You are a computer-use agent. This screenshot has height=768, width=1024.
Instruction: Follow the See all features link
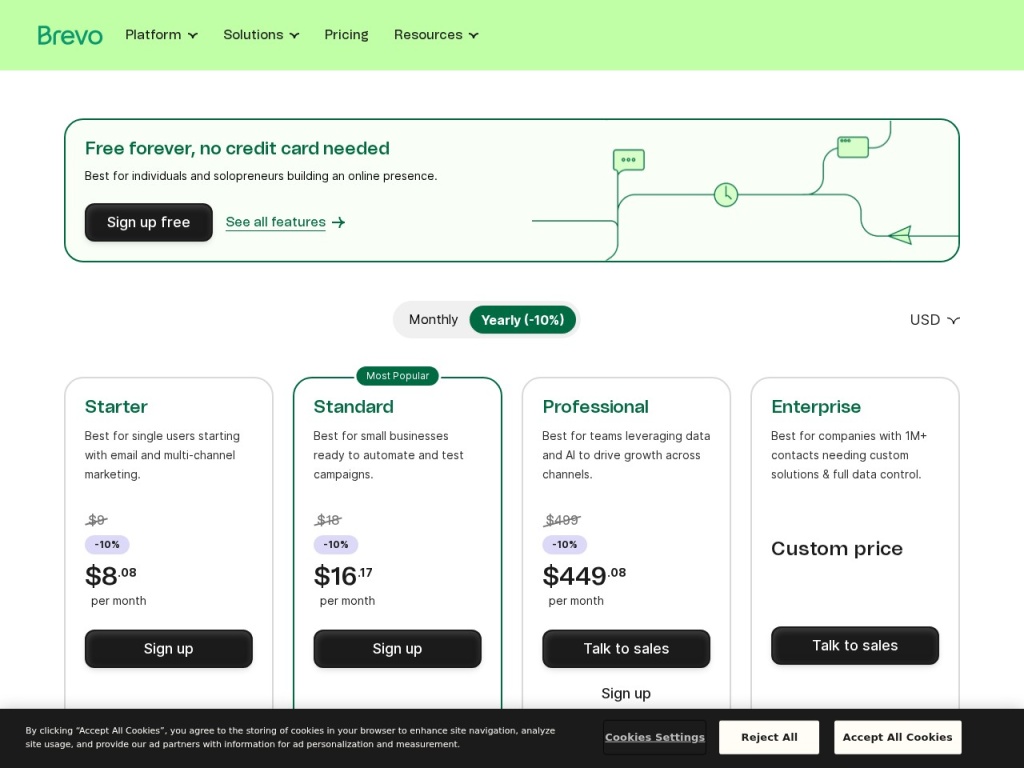(x=276, y=222)
